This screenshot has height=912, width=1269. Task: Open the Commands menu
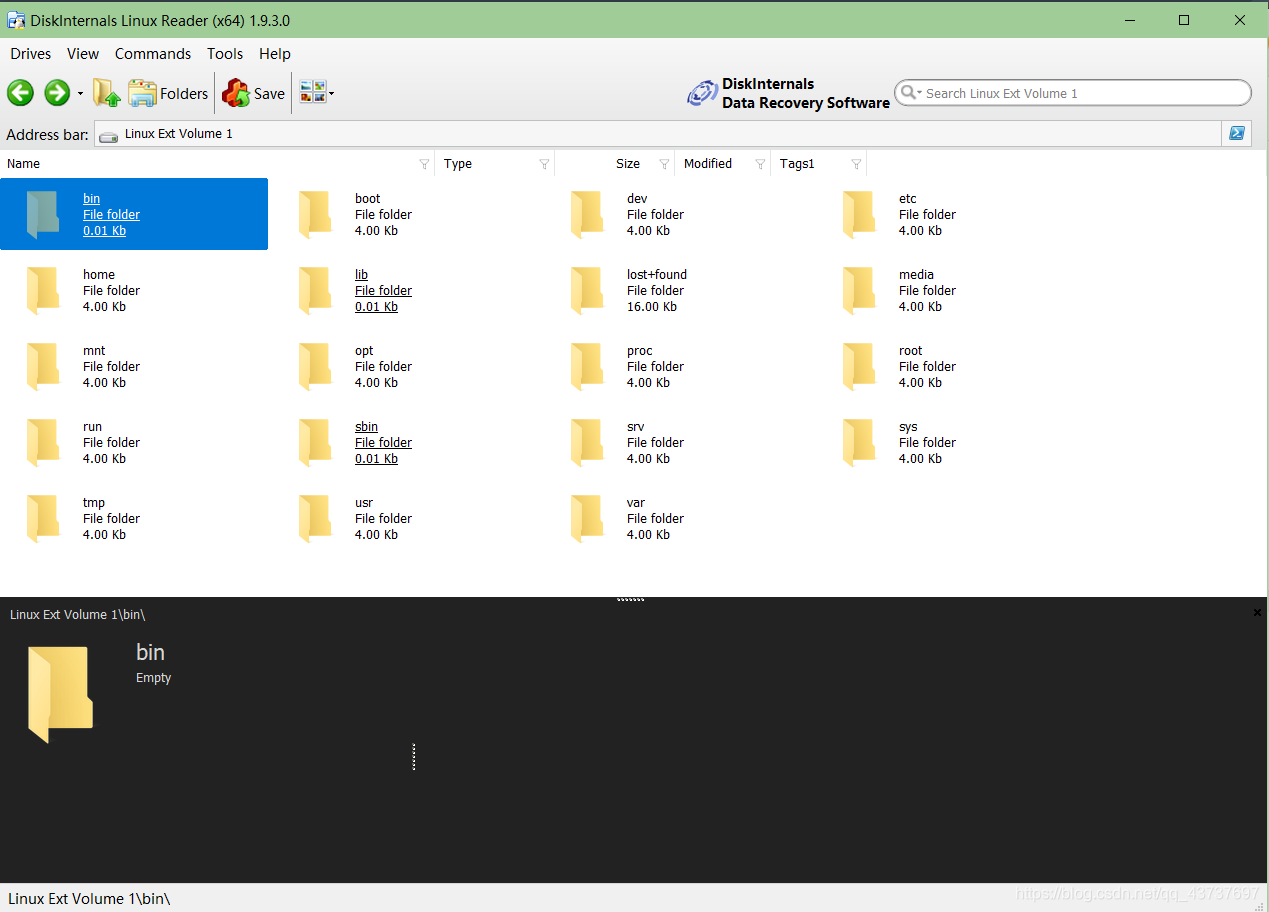click(x=153, y=54)
